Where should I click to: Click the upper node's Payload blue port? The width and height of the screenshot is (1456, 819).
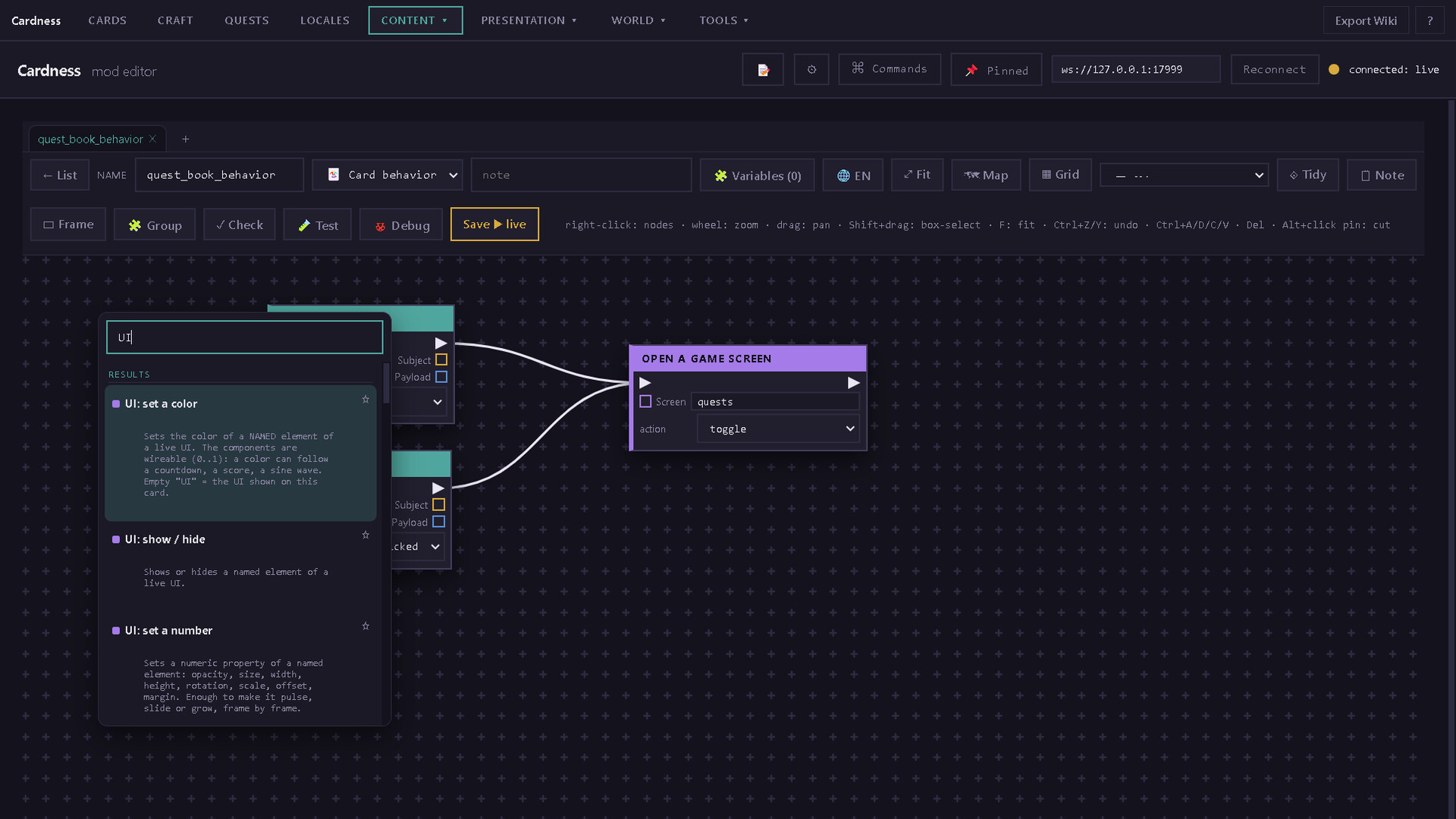[x=441, y=377]
